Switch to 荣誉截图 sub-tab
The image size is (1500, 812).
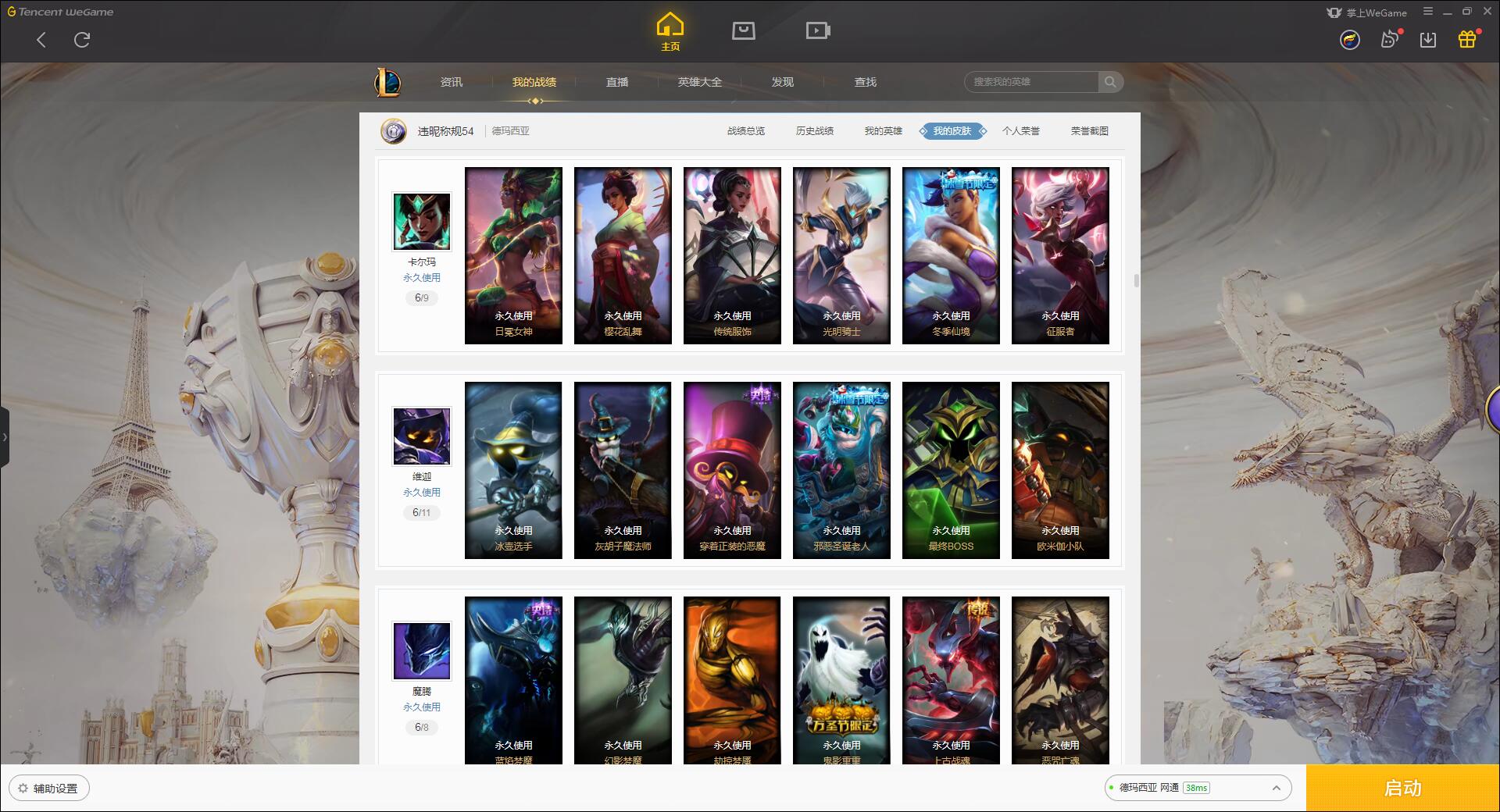pyautogui.click(x=1090, y=131)
